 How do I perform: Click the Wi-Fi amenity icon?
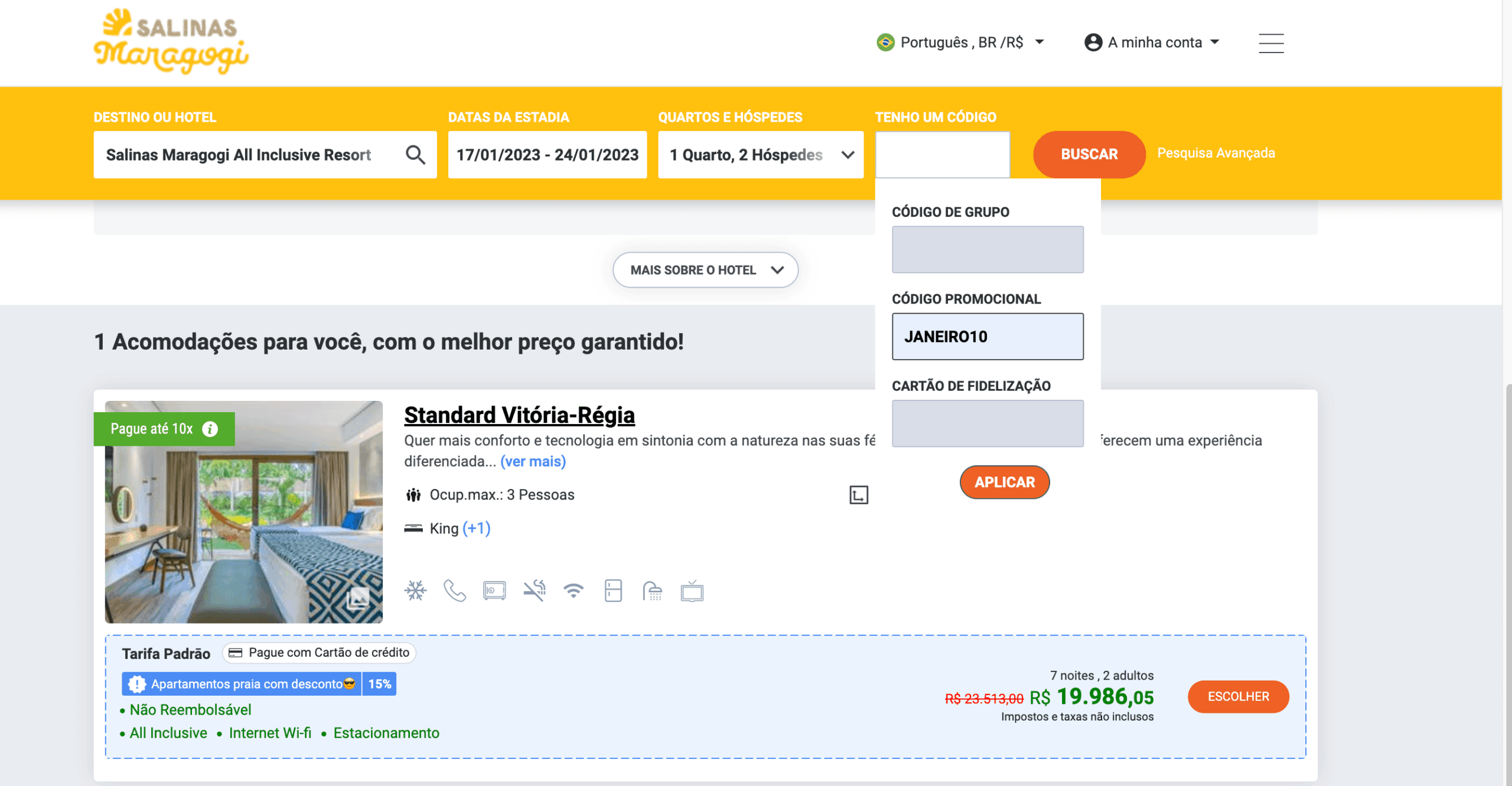click(x=573, y=591)
